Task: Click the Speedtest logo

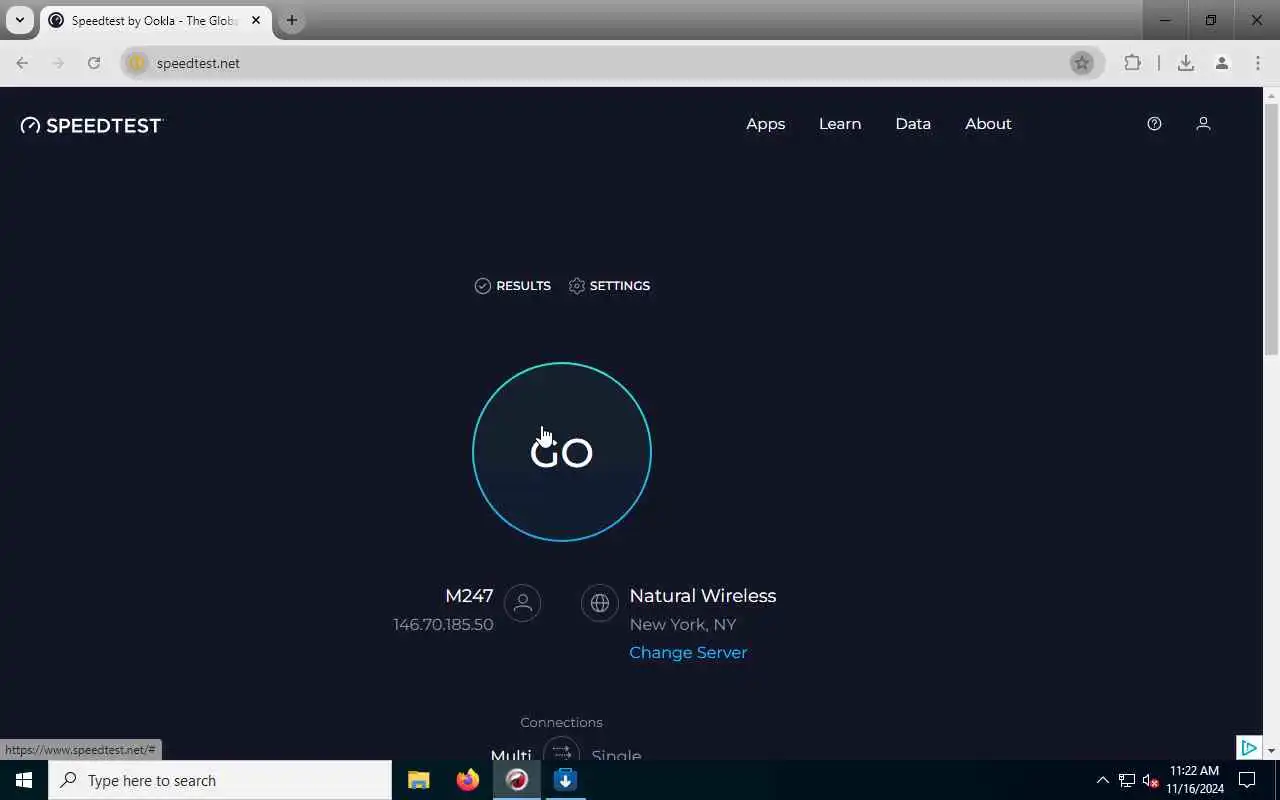Action: (92, 125)
